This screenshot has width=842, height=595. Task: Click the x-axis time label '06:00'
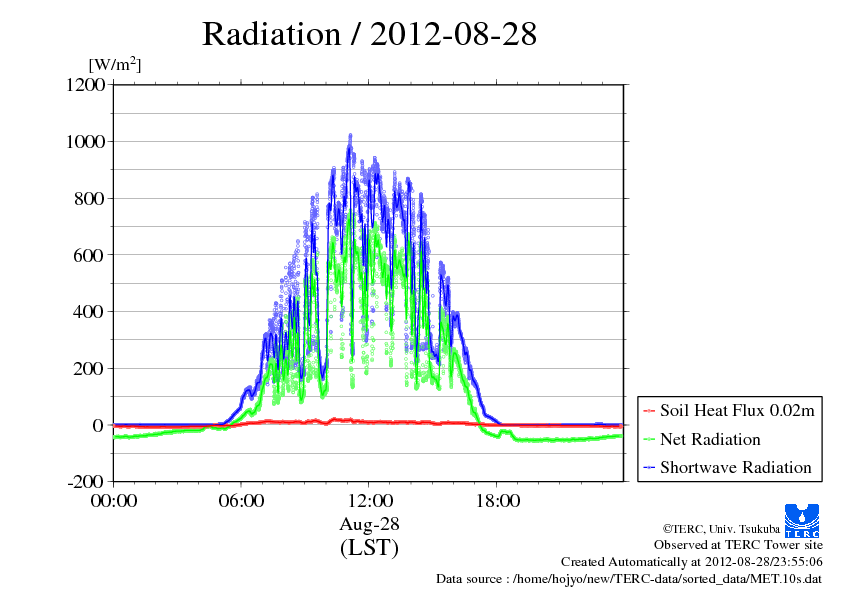pyautogui.click(x=241, y=500)
